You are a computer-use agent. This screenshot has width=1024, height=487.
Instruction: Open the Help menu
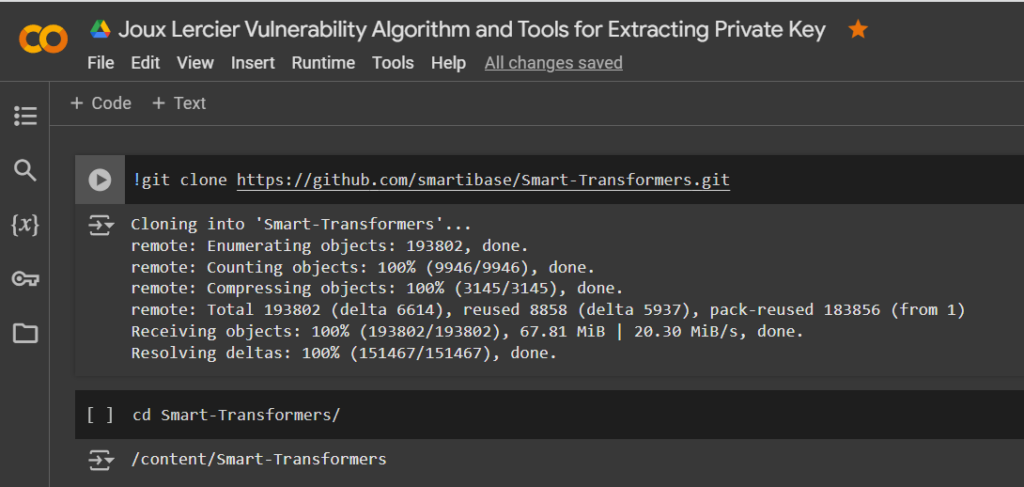(448, 63)
